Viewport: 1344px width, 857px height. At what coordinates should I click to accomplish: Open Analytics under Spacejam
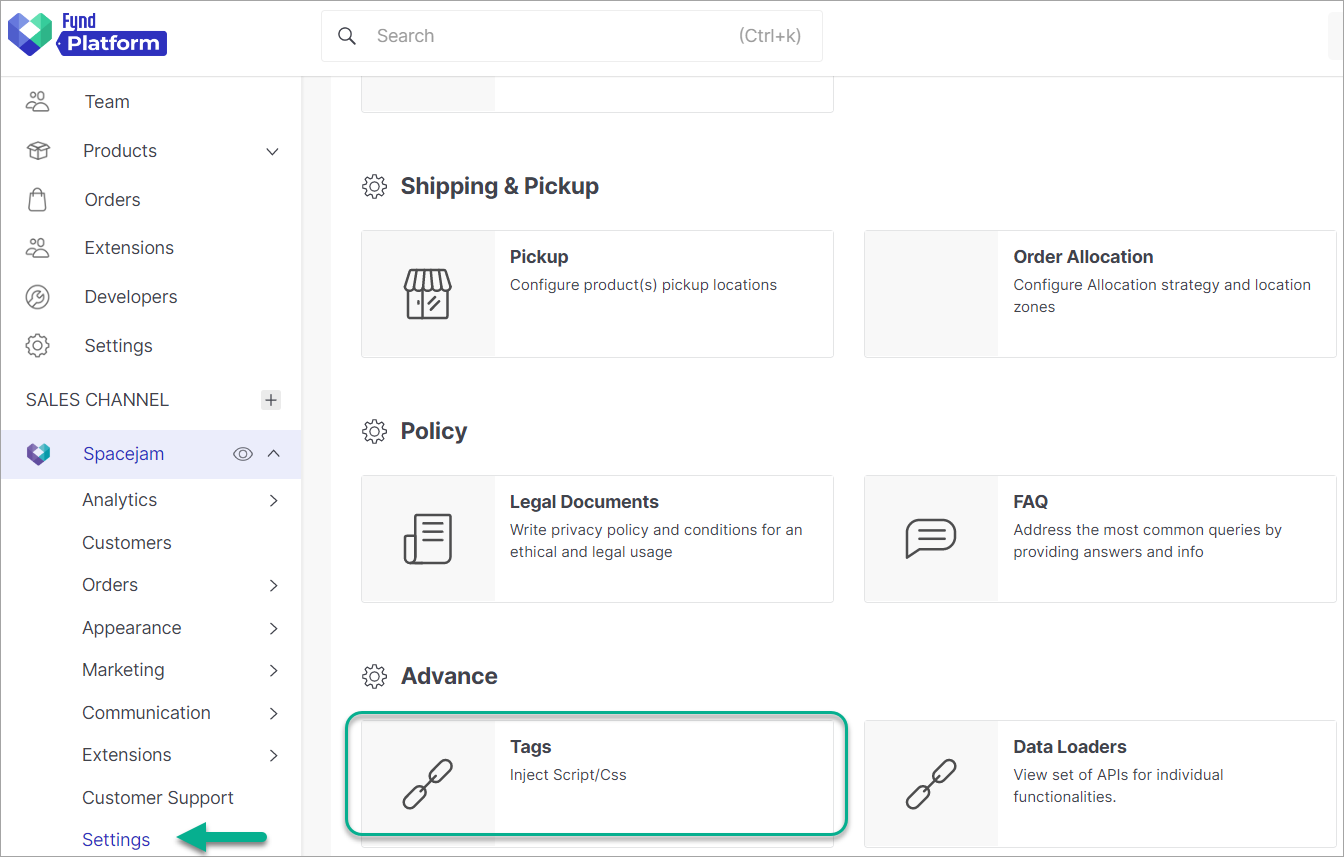click(119, 500)
